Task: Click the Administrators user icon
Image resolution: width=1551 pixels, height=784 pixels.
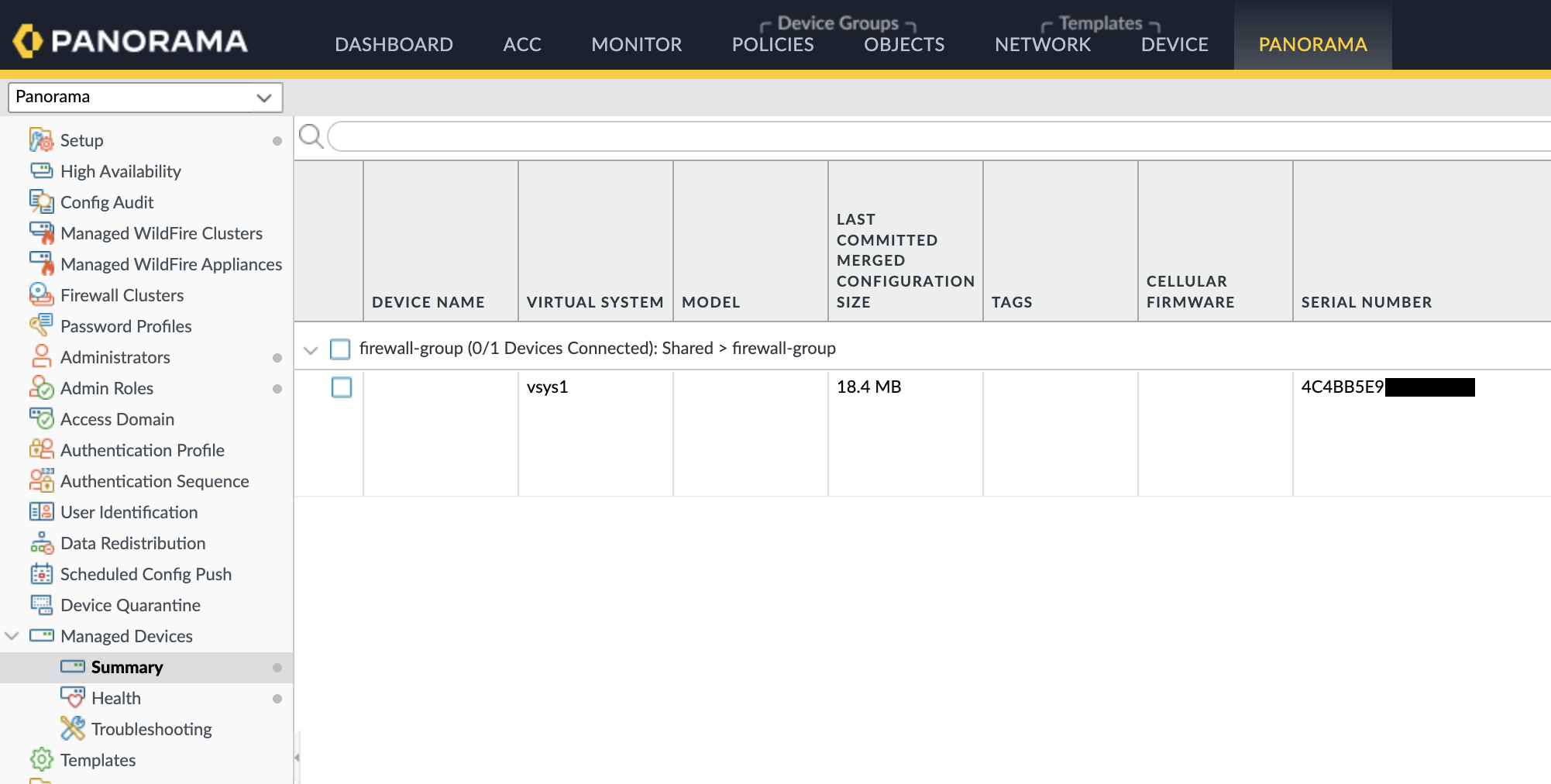Action: (41, 357)
